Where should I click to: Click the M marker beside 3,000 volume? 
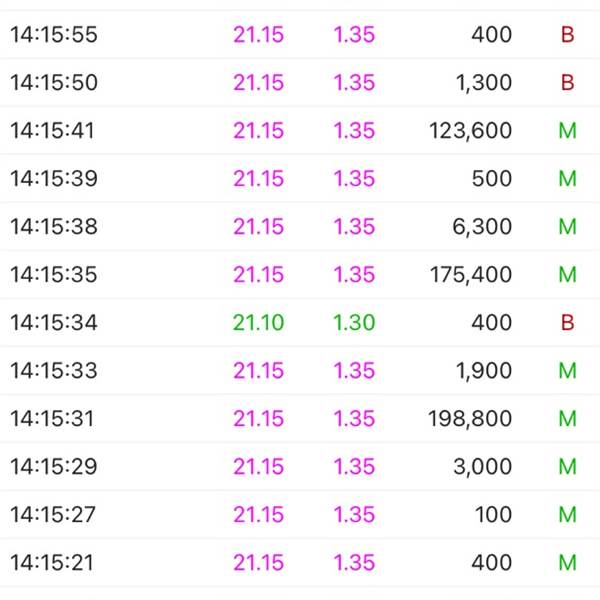pos(567,466)
